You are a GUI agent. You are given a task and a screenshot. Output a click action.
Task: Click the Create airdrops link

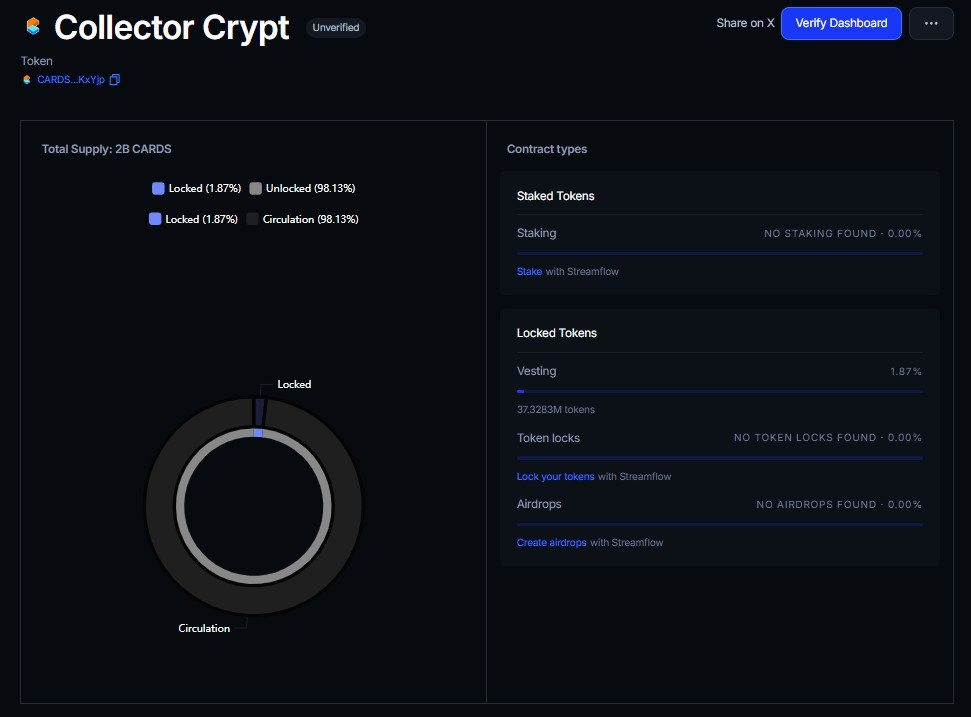point(551,542)
